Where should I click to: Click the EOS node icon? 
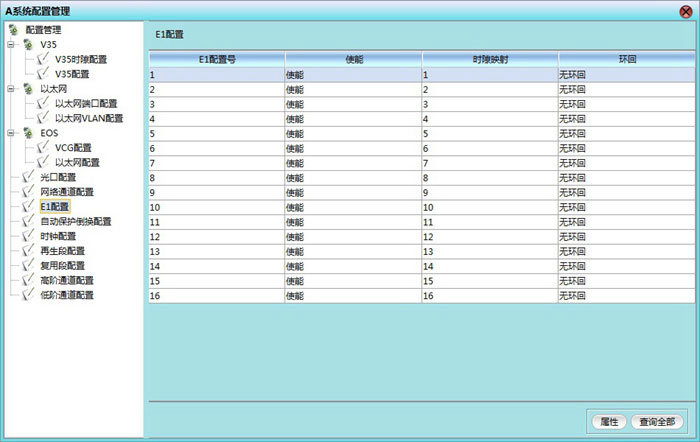pyautogui.click(x=28, y=133)
